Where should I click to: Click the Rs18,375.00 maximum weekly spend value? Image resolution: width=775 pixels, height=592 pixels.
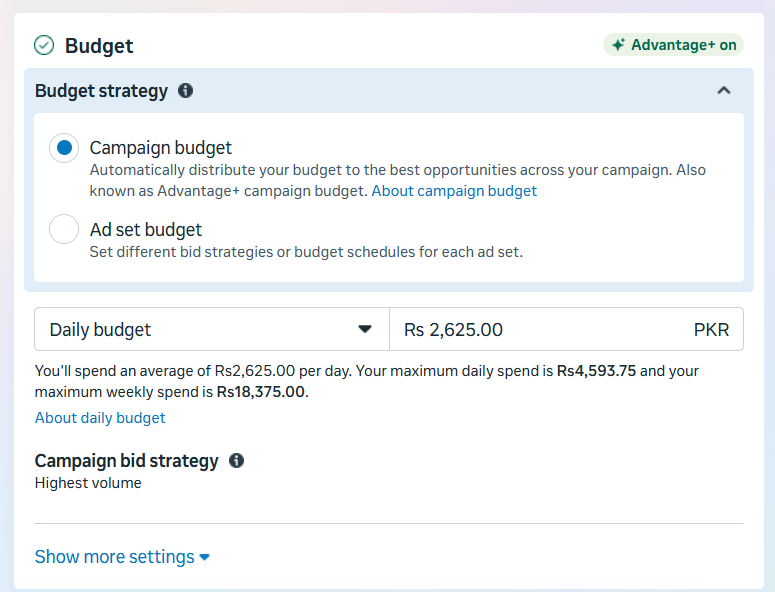pyautogui.click(x=261, y=392)
